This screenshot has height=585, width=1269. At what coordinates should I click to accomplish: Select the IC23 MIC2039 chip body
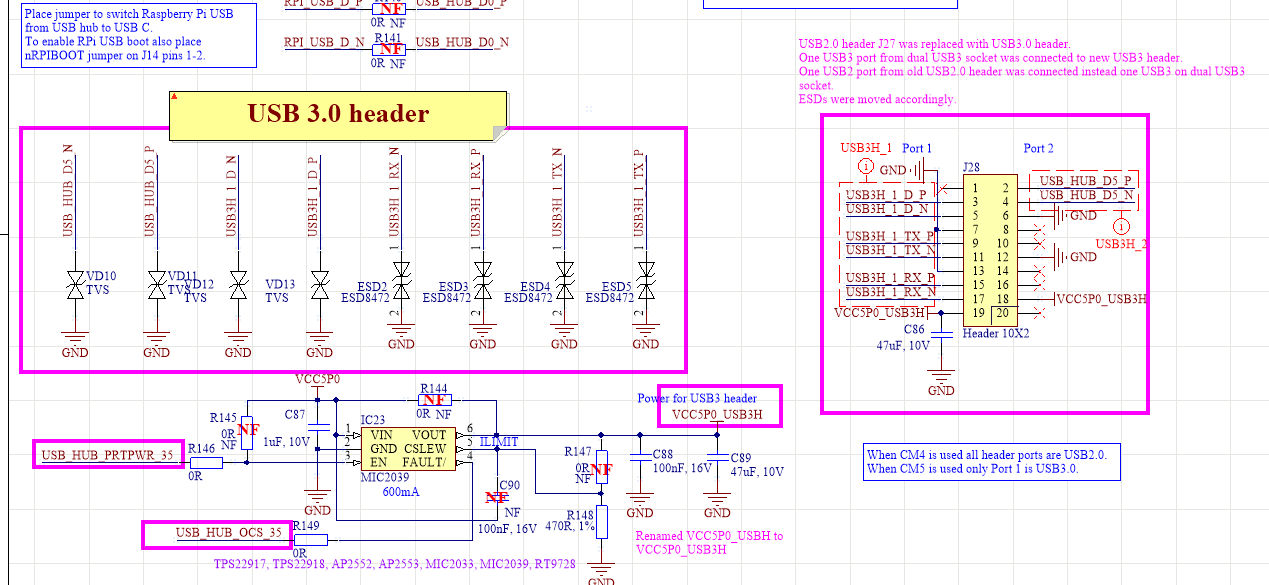click(x=407, y=449)
